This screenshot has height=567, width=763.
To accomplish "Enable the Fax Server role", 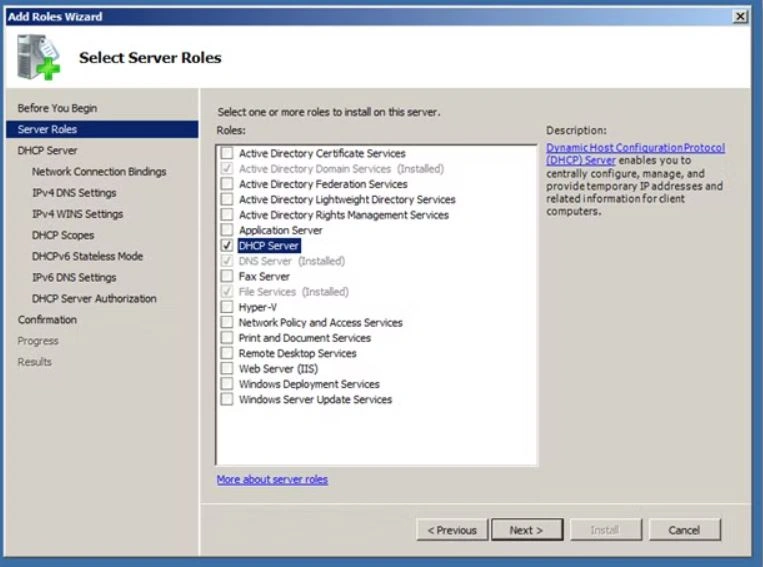I will 227,276.
